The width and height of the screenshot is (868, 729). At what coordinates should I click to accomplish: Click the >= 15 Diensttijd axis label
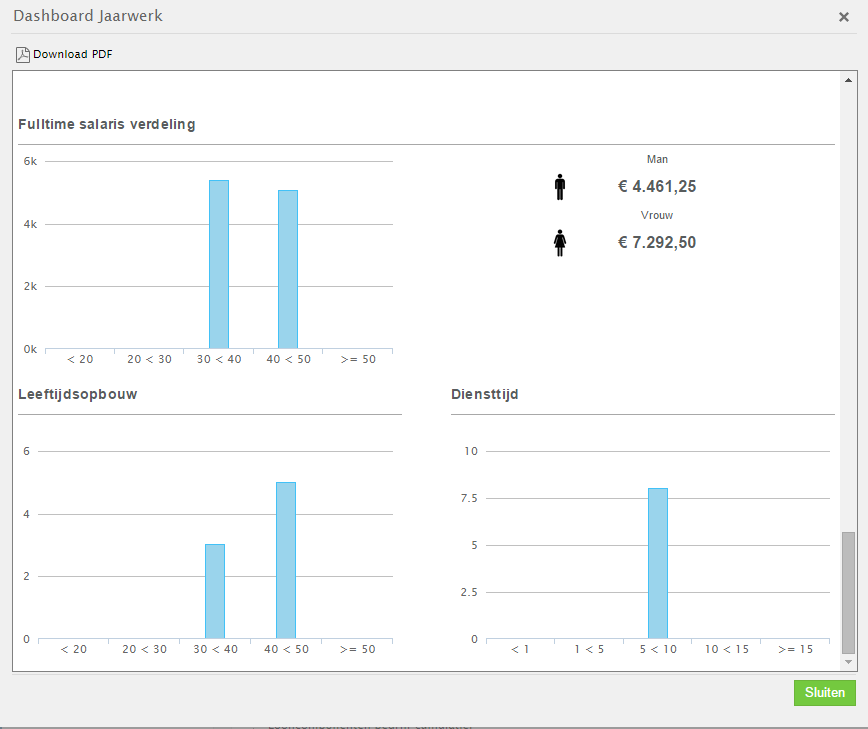795,649
